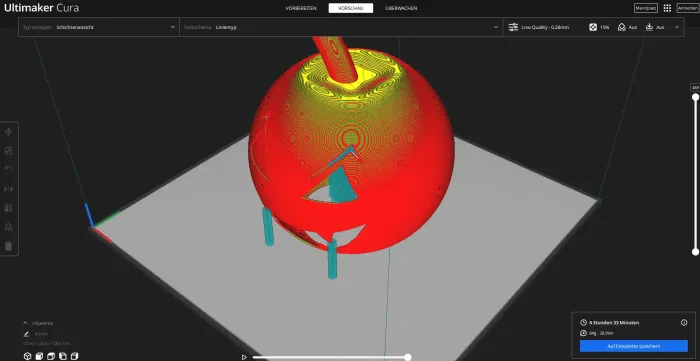
Task: Select the Move tool in left toolbar
Action: pyautogui.click(x=8, y=132)
